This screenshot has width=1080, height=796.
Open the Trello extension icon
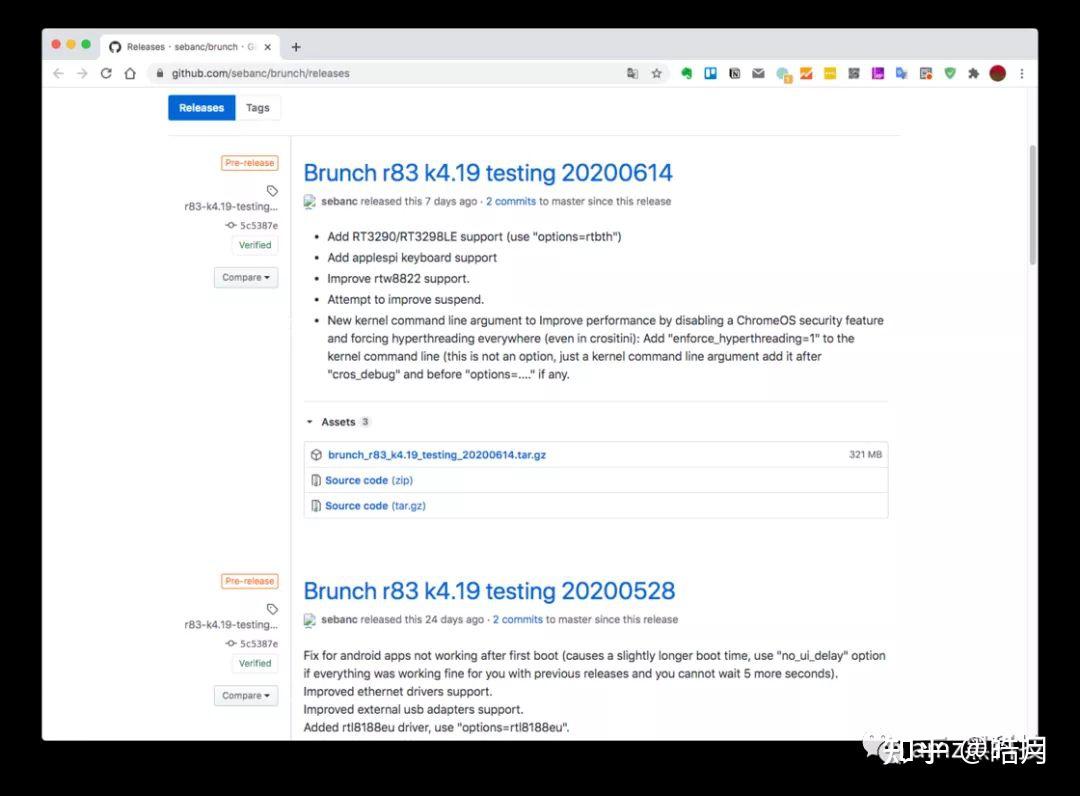tap(710, 73)
